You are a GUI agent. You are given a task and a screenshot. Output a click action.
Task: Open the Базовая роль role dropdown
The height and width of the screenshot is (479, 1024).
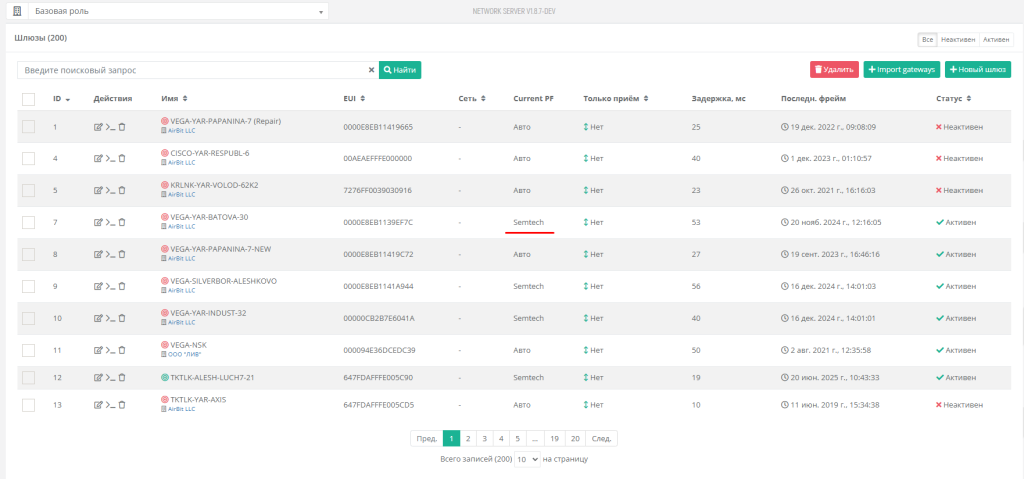(x=178, y=11)
